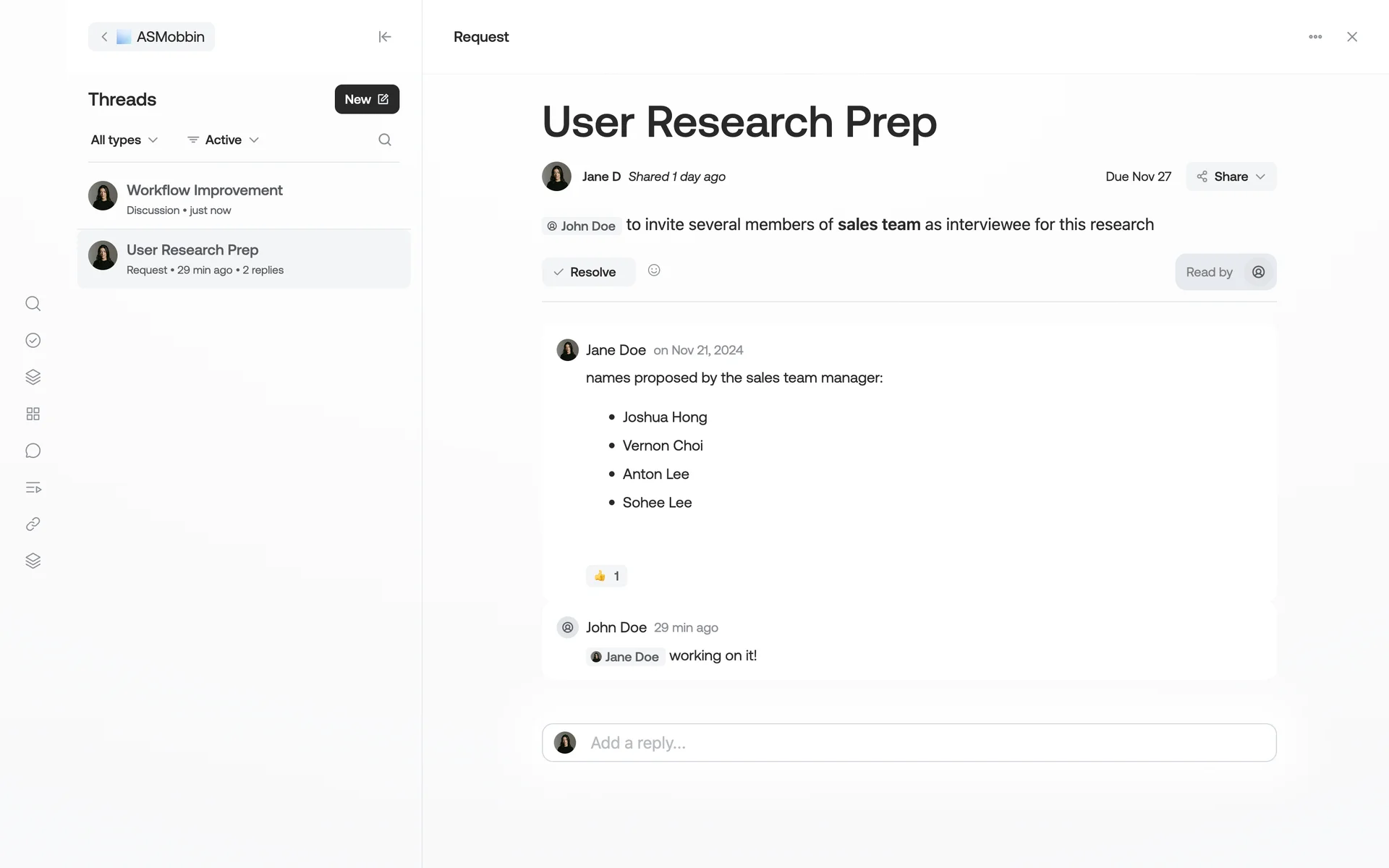Click the search icon in left sidebar
1389x868 pixels.
tap(33, 304)
